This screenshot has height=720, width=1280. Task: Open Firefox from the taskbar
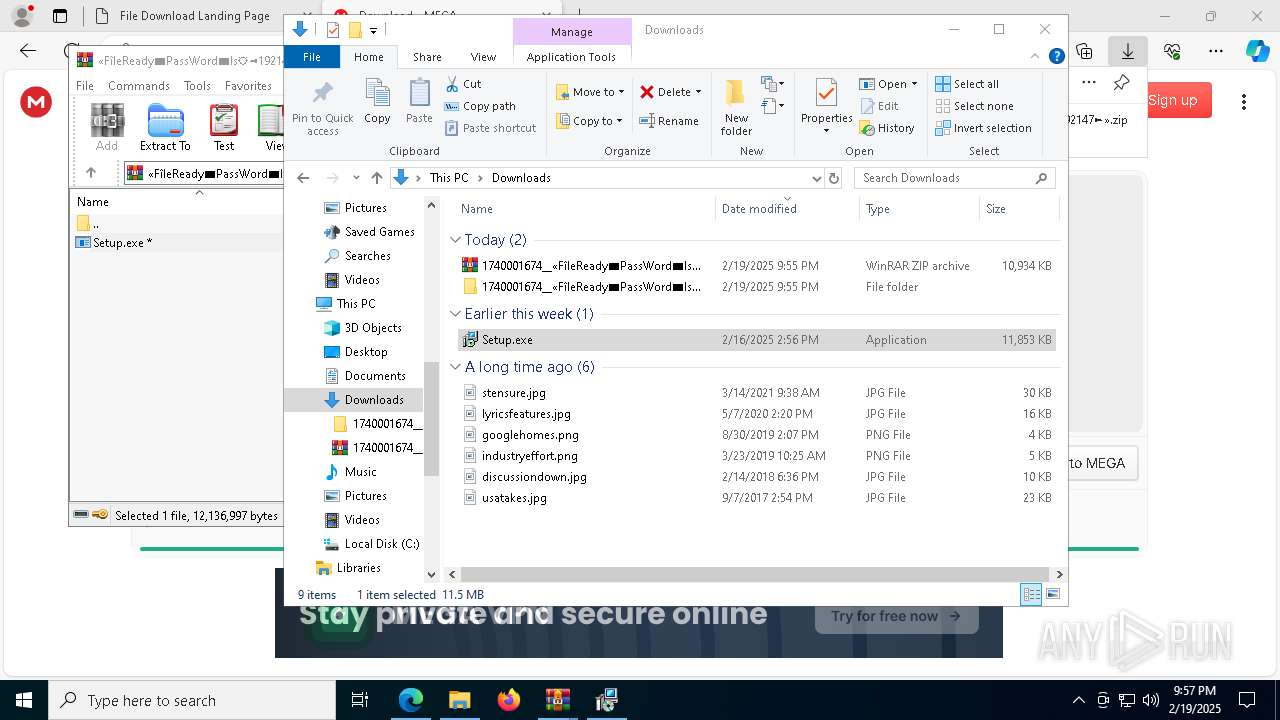[x=508, y=700]
